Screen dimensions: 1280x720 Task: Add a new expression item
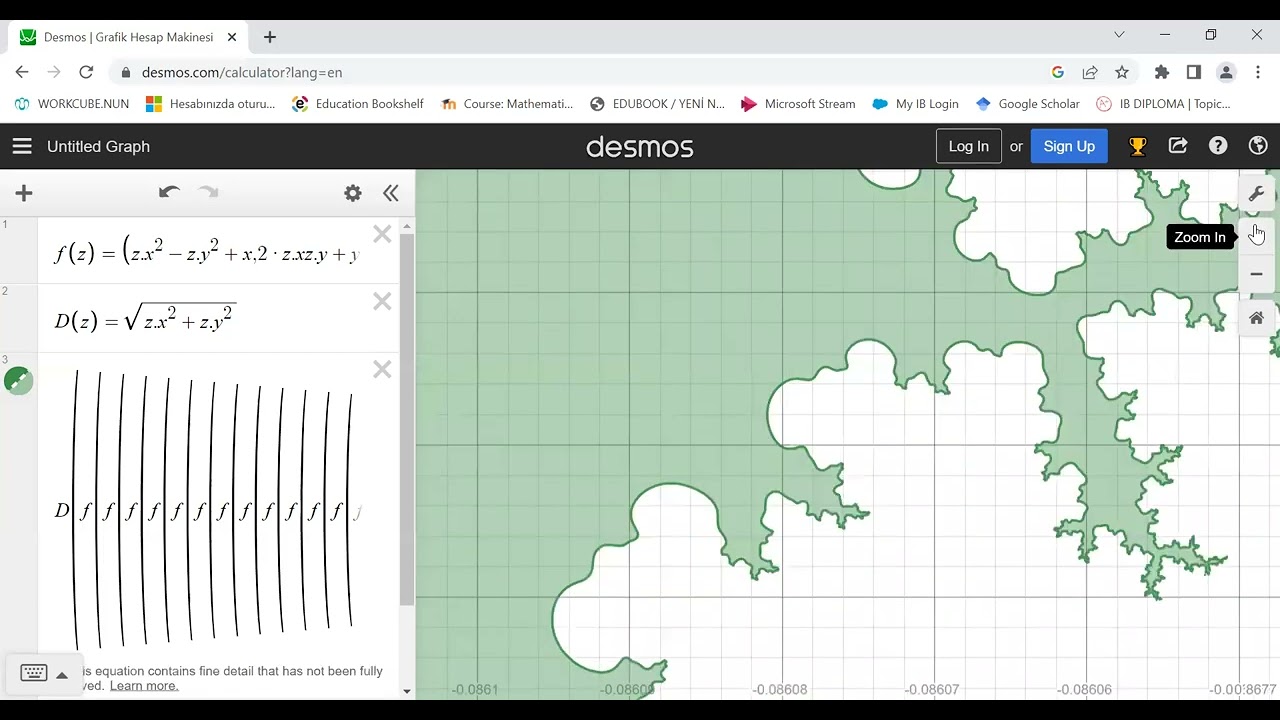[x=24, y=193]
